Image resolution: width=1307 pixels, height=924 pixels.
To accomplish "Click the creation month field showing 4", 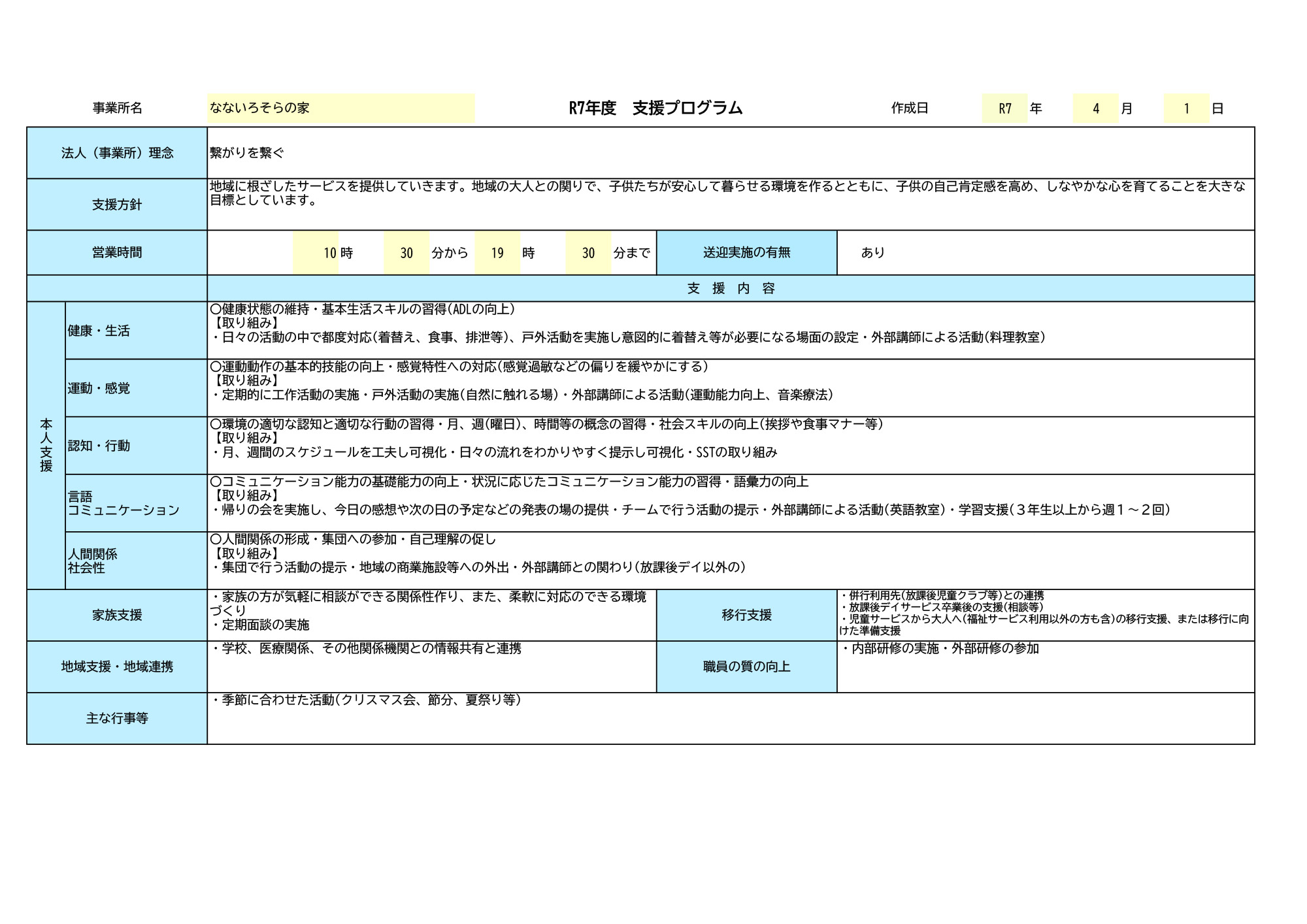I will (1095, 108).
